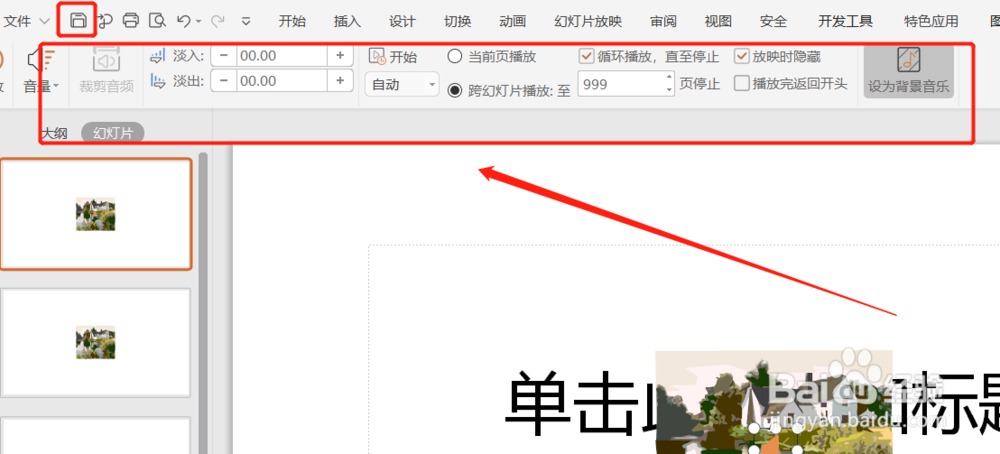Viewport: 1000px width, 454px height.
Task: Click the Undo arrow icon
Action: pyautogui.click(x=184, y=20)
